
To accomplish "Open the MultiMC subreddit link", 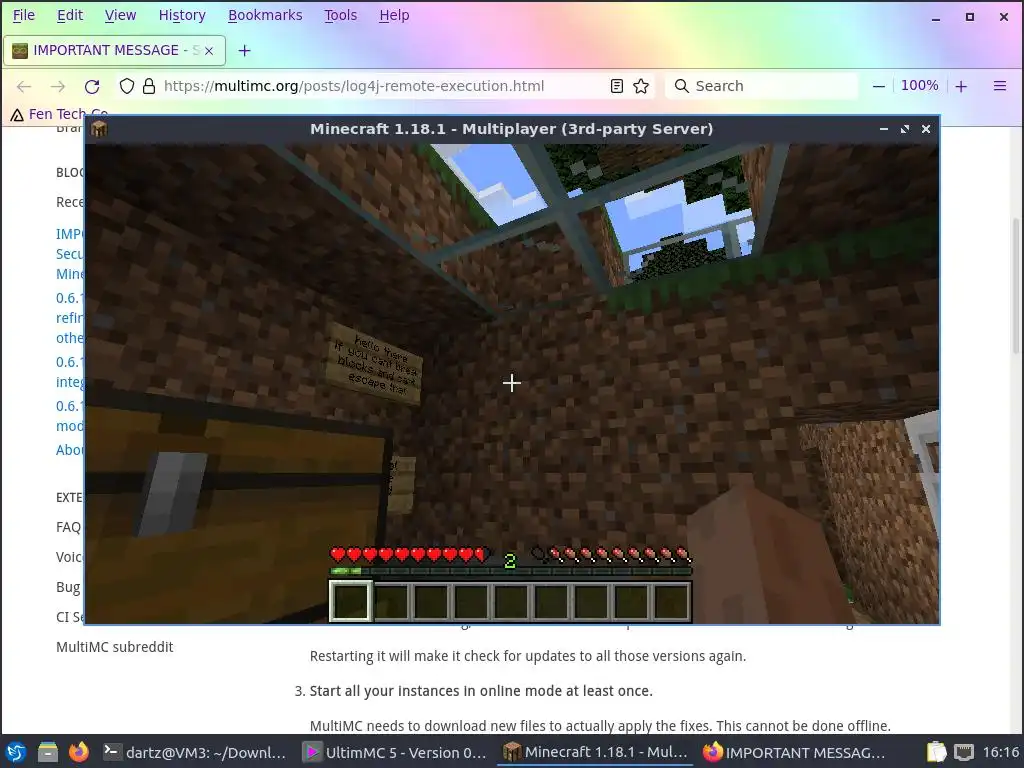I will (114, 647).
